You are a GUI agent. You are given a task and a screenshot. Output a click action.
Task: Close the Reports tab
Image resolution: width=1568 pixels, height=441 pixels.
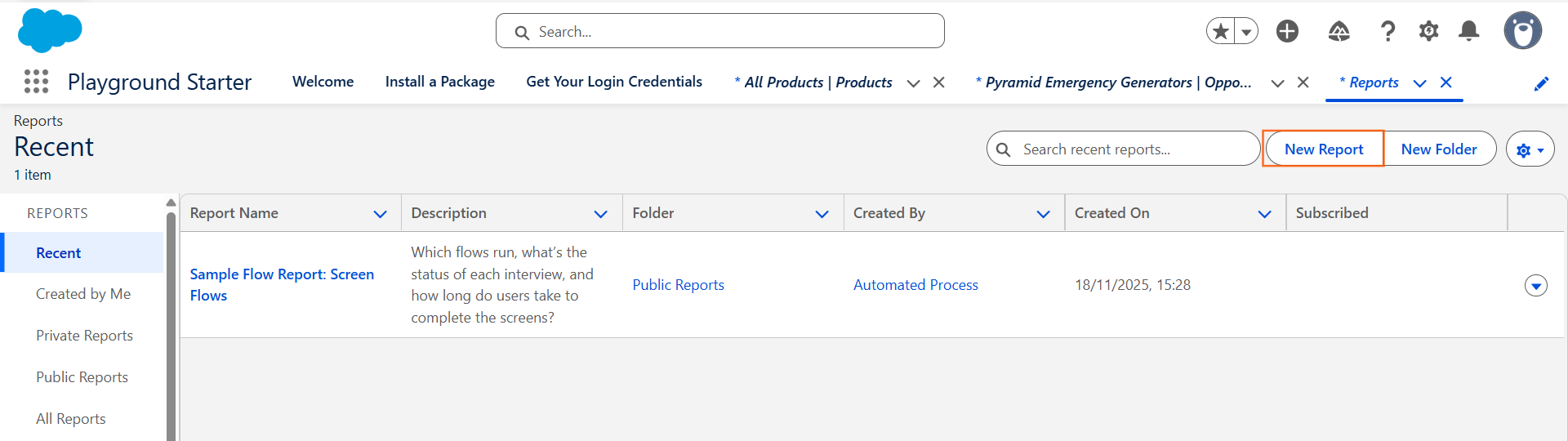[x=1446, y=82]
